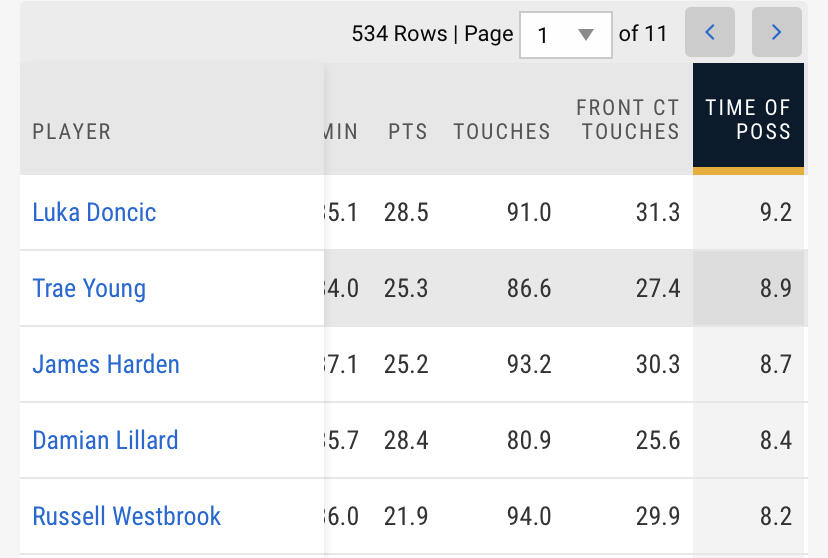Open Trae Young player link
This screenshot has width=828, height=558.
89,288
